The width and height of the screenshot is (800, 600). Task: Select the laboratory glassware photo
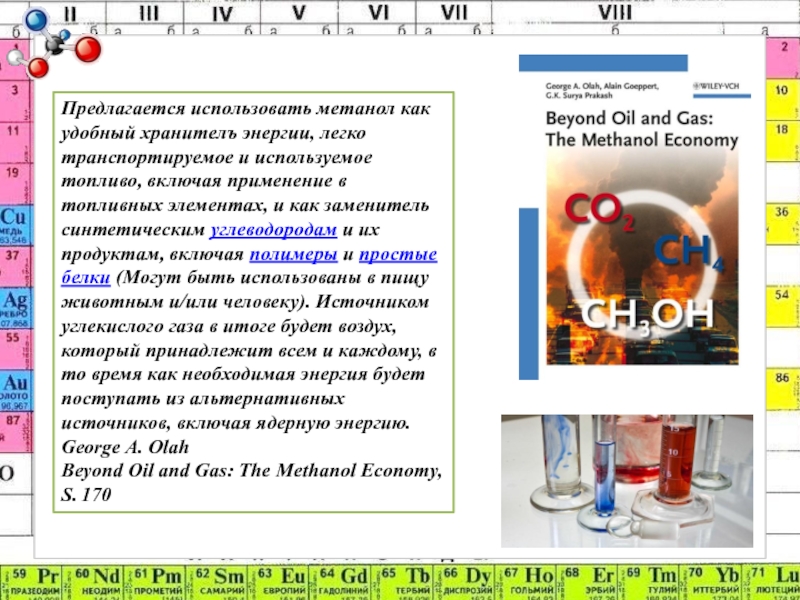point(627,481)
